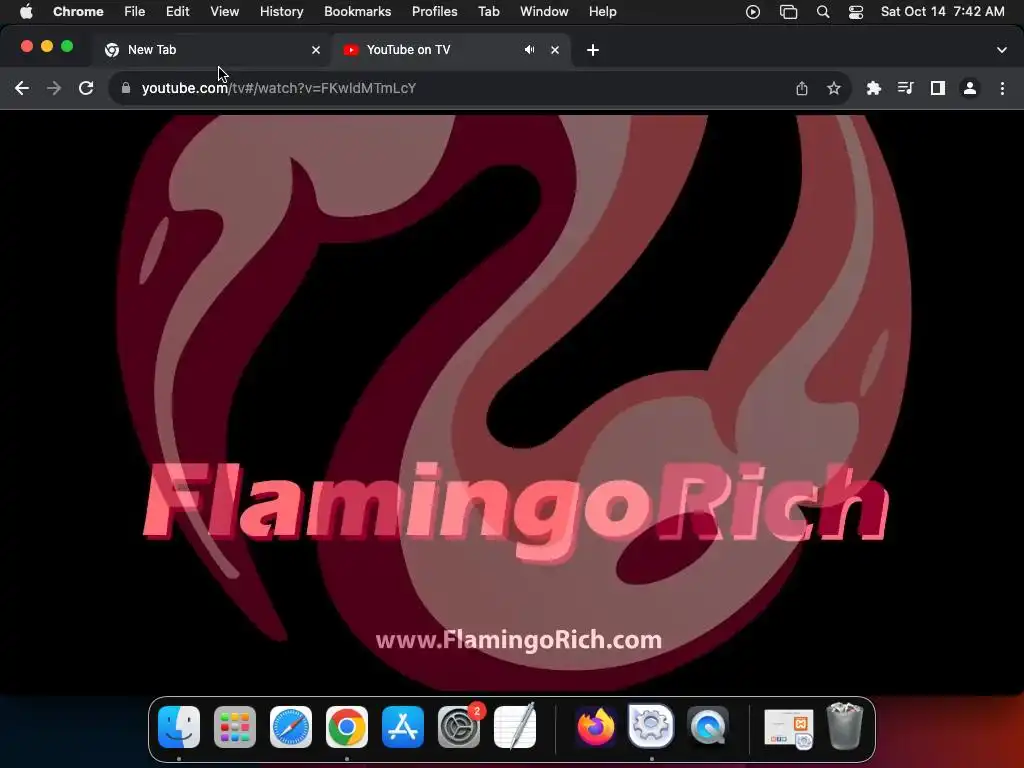Open Control Center in menu bar

point(856,12)
